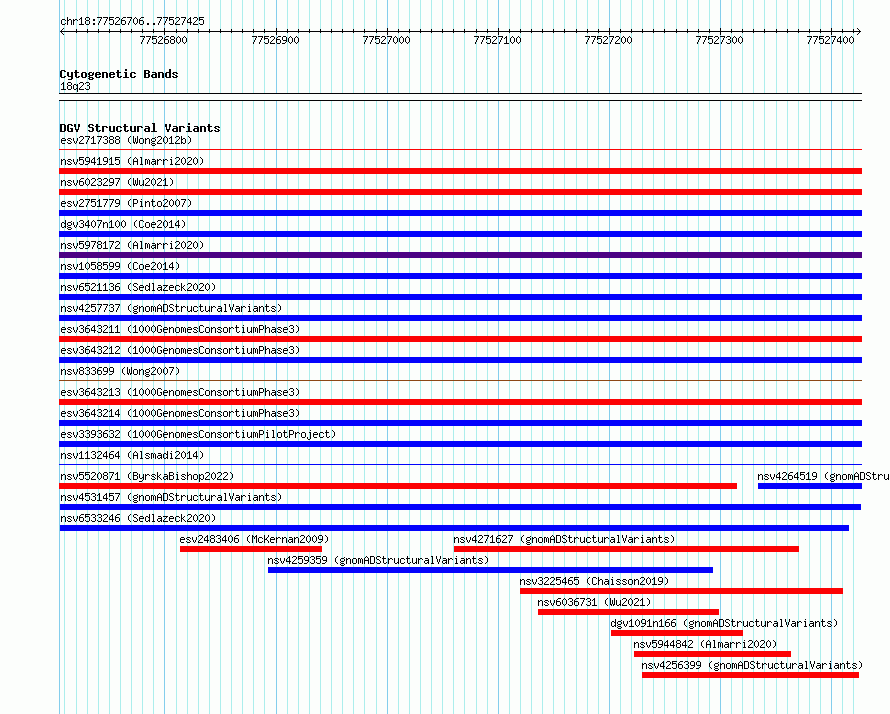Screen dimensions: 890x714
Task: Open variant dgv1091n166 (gnomADStructuralVariants)
Action: 724,623
